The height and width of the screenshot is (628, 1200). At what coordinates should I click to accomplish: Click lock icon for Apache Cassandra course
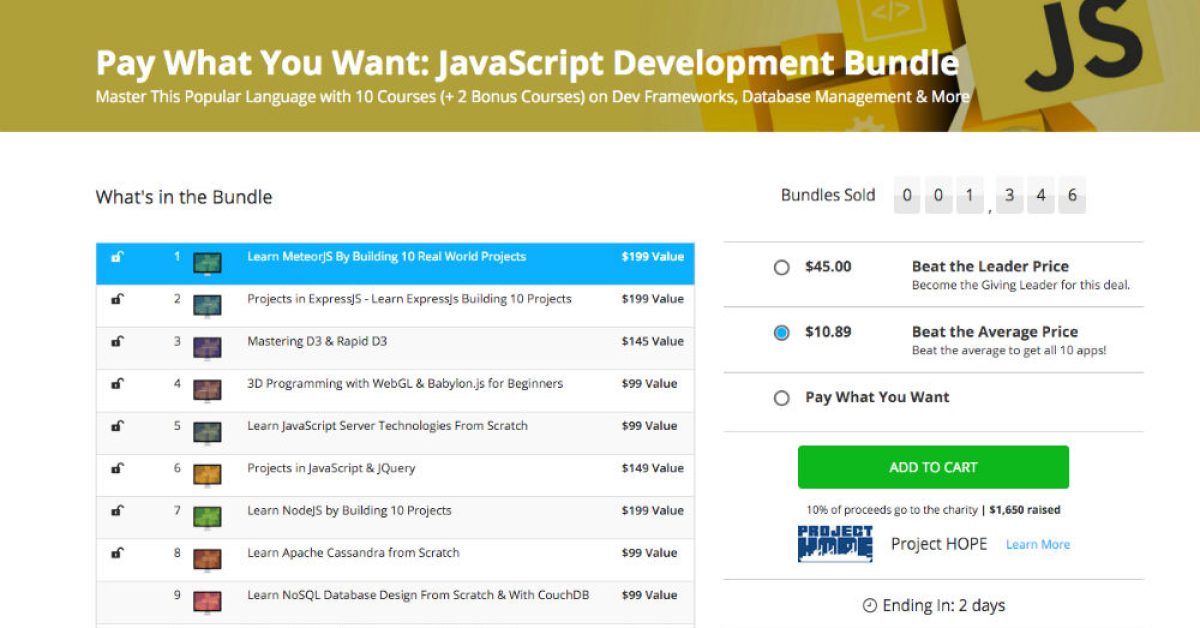pos(117,553)
